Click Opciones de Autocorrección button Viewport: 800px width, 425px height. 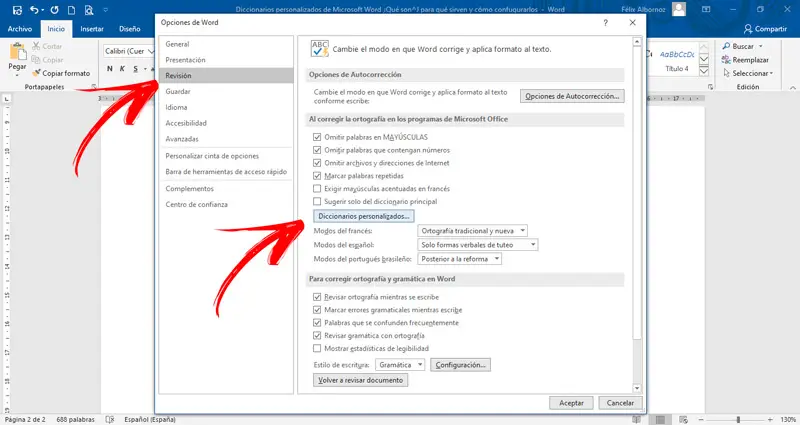(572, 96)
